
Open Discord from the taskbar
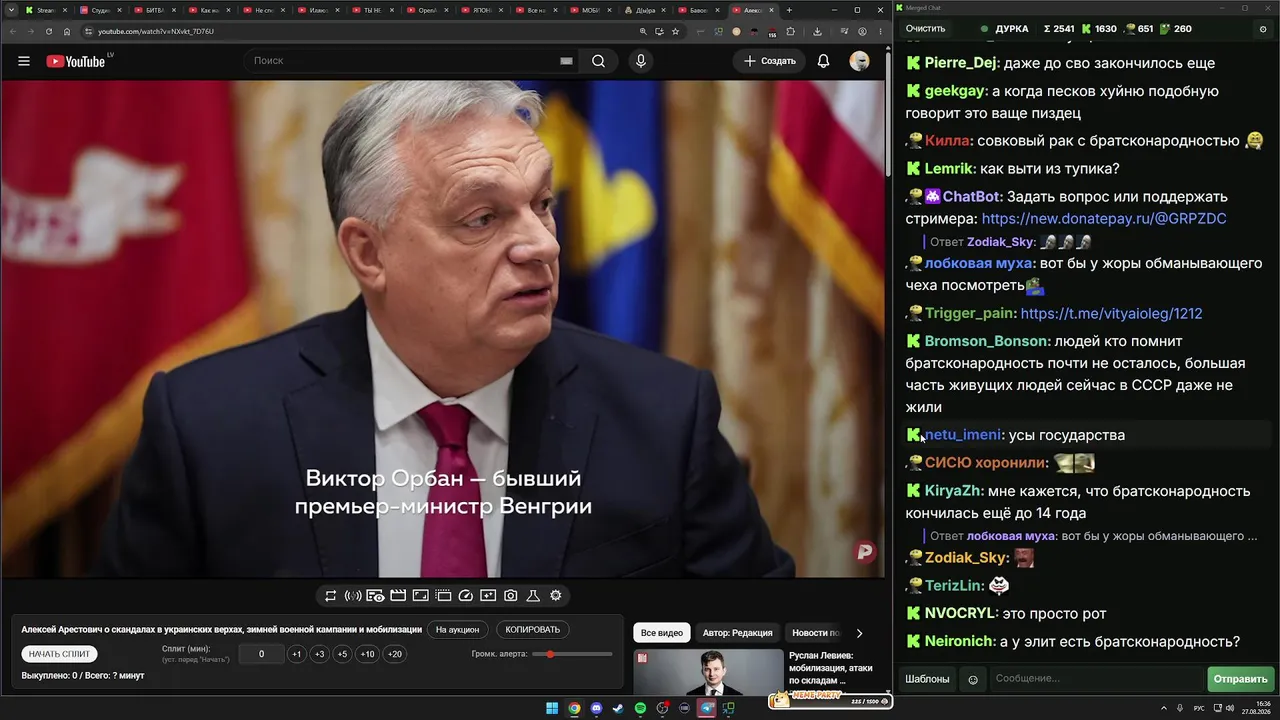coord(597,708)
